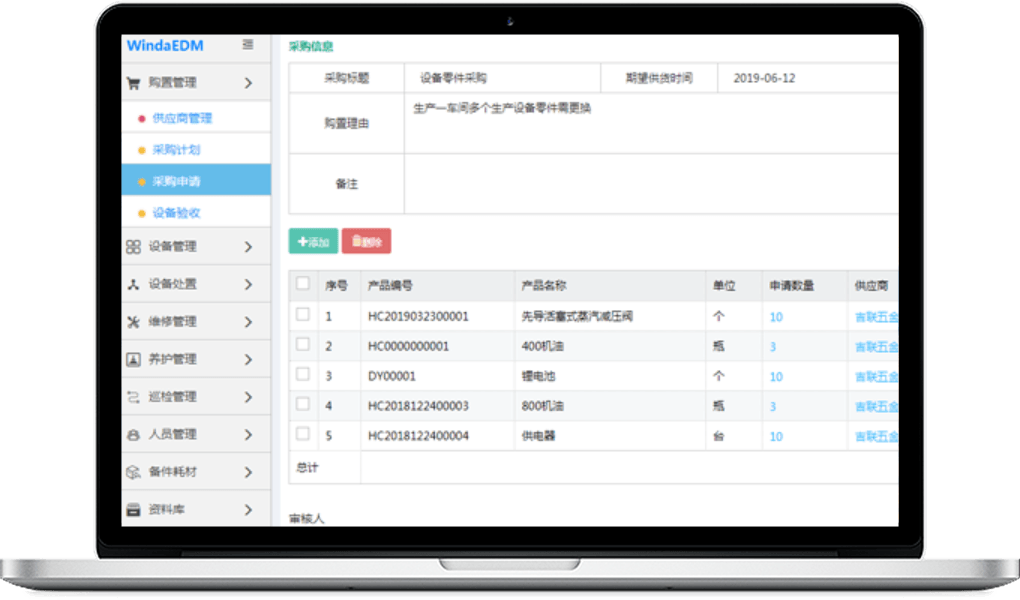Toggle the select-all checkbox in table header

point(303,284)
